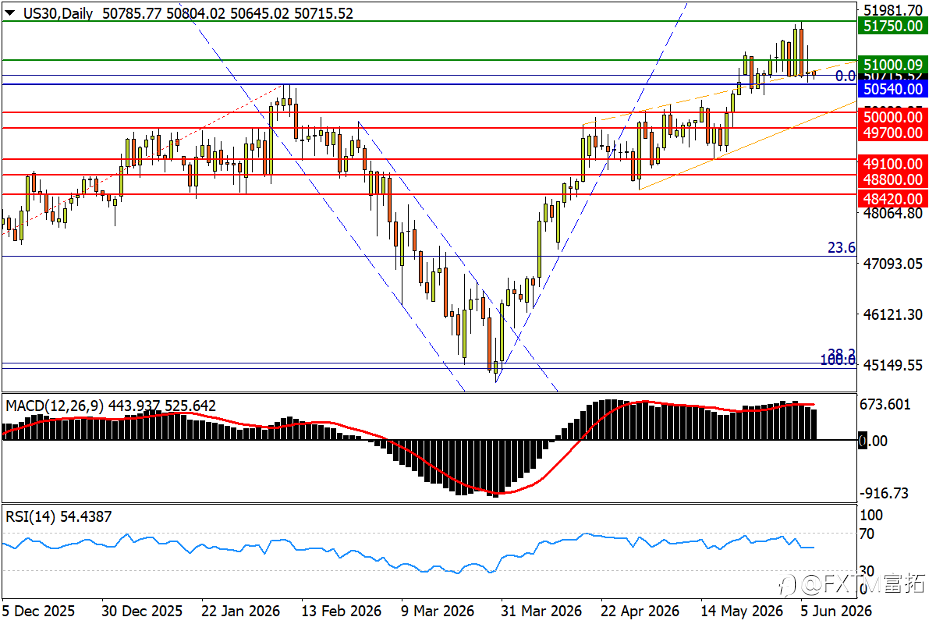936x624 pixels.
Task: Click the -916.73 MACD scale value
Action: (884, 493)
